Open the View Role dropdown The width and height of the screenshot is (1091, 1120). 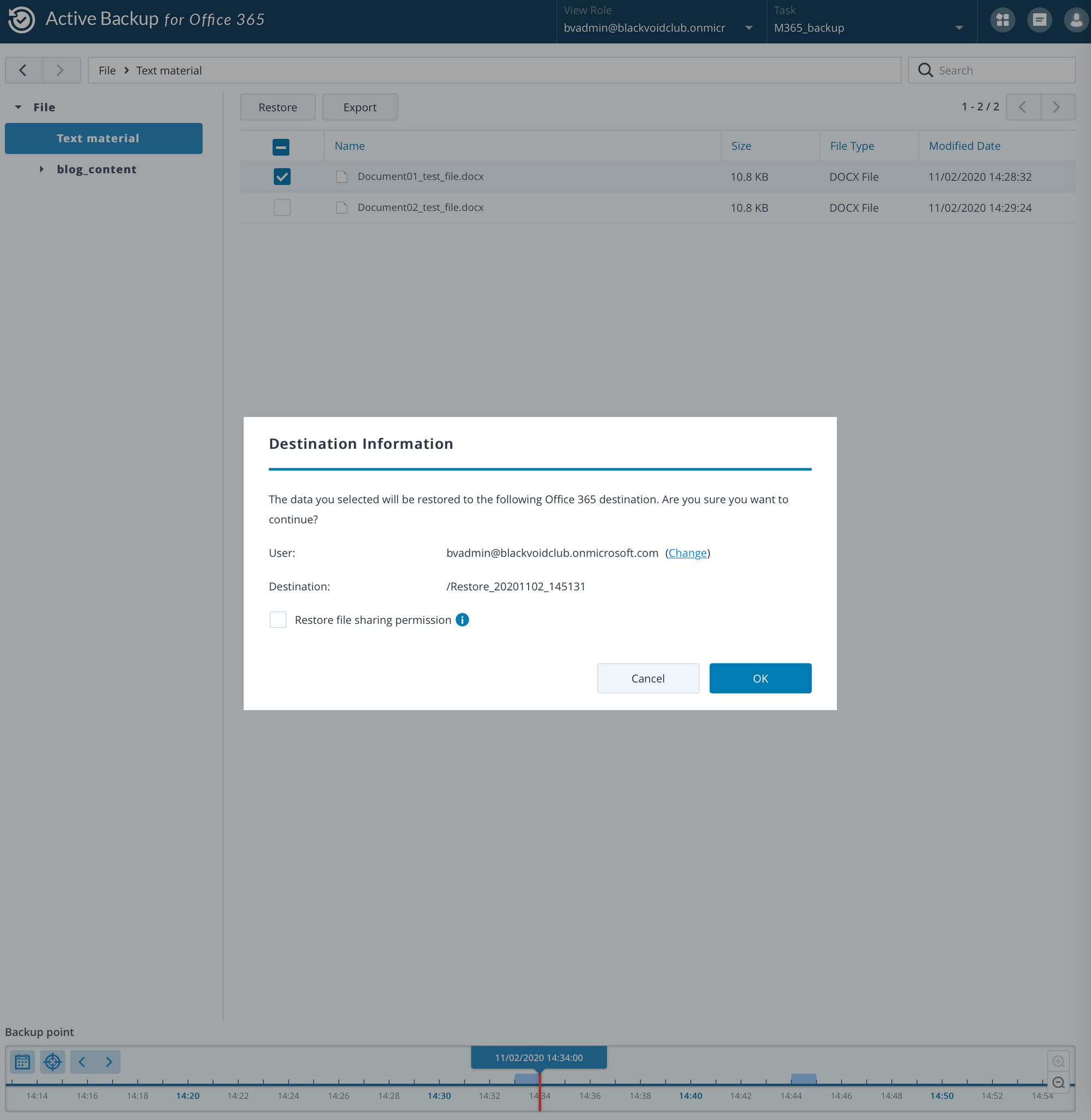(x=661, y=22)
